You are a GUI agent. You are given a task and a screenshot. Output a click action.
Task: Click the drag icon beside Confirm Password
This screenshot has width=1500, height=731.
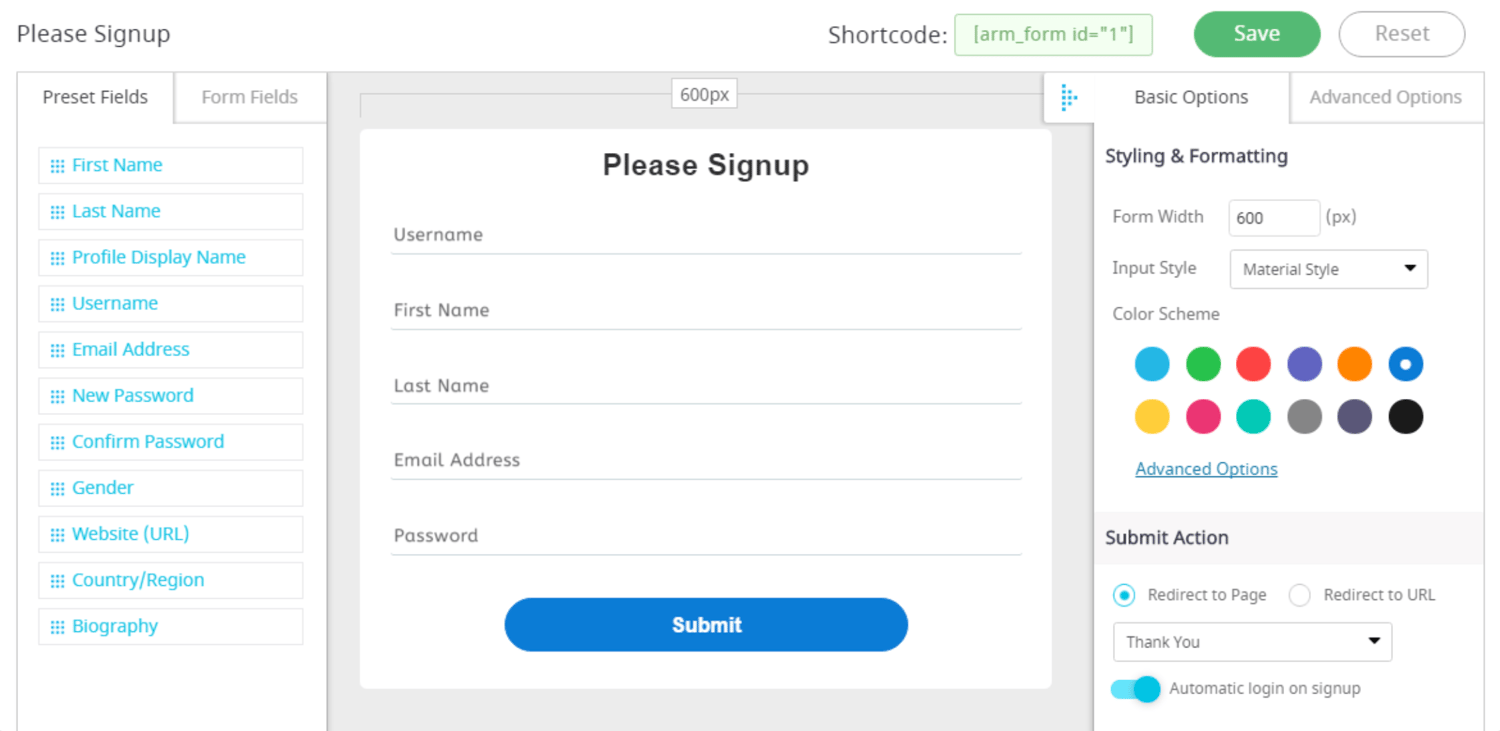point(57,443)
